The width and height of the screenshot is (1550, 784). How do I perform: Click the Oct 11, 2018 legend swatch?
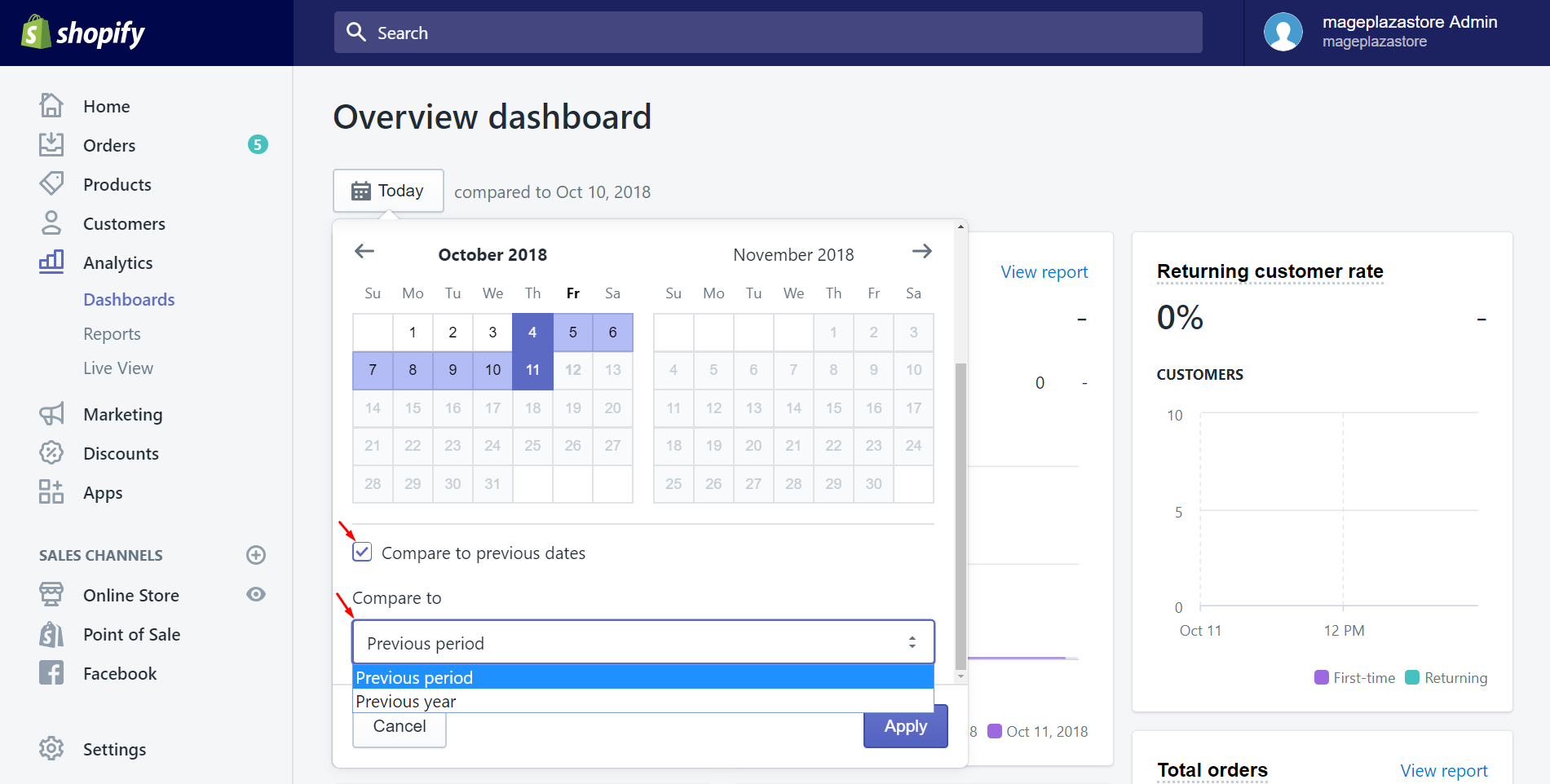pos(995,731)
